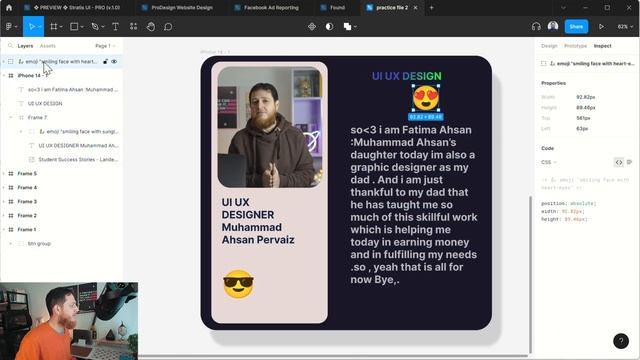Click the help question mark button
The height and width of the screenshot is (360, 640).
621,341
